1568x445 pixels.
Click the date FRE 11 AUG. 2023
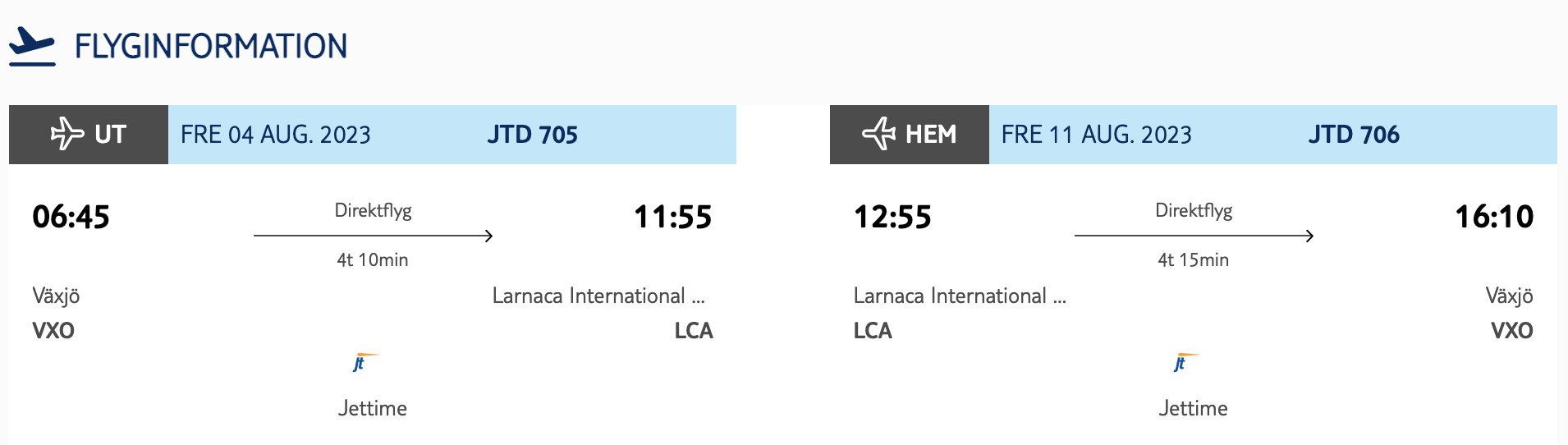[x=1097, y=135]
